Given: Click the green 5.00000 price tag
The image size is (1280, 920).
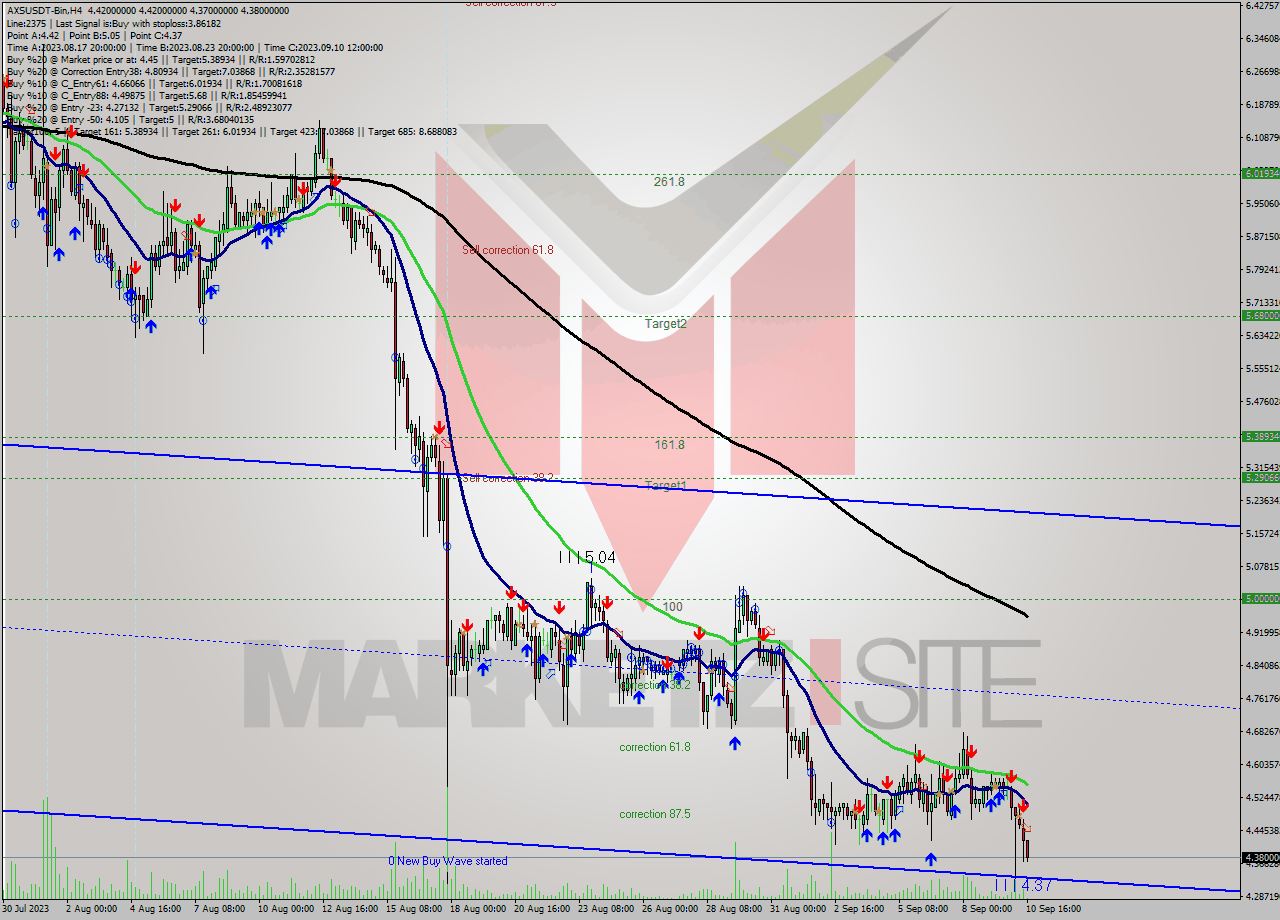Looking at the screenshot, I should tap(1261, 598).
